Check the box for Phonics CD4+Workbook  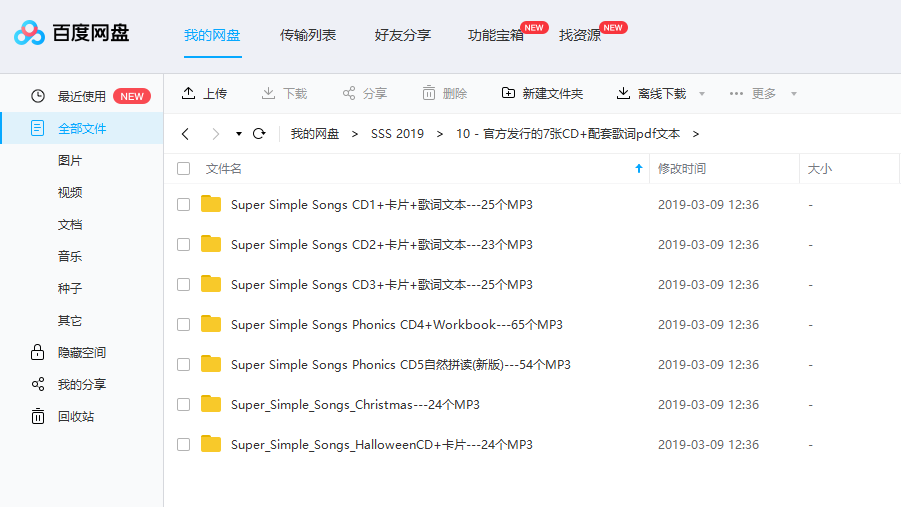183,325
